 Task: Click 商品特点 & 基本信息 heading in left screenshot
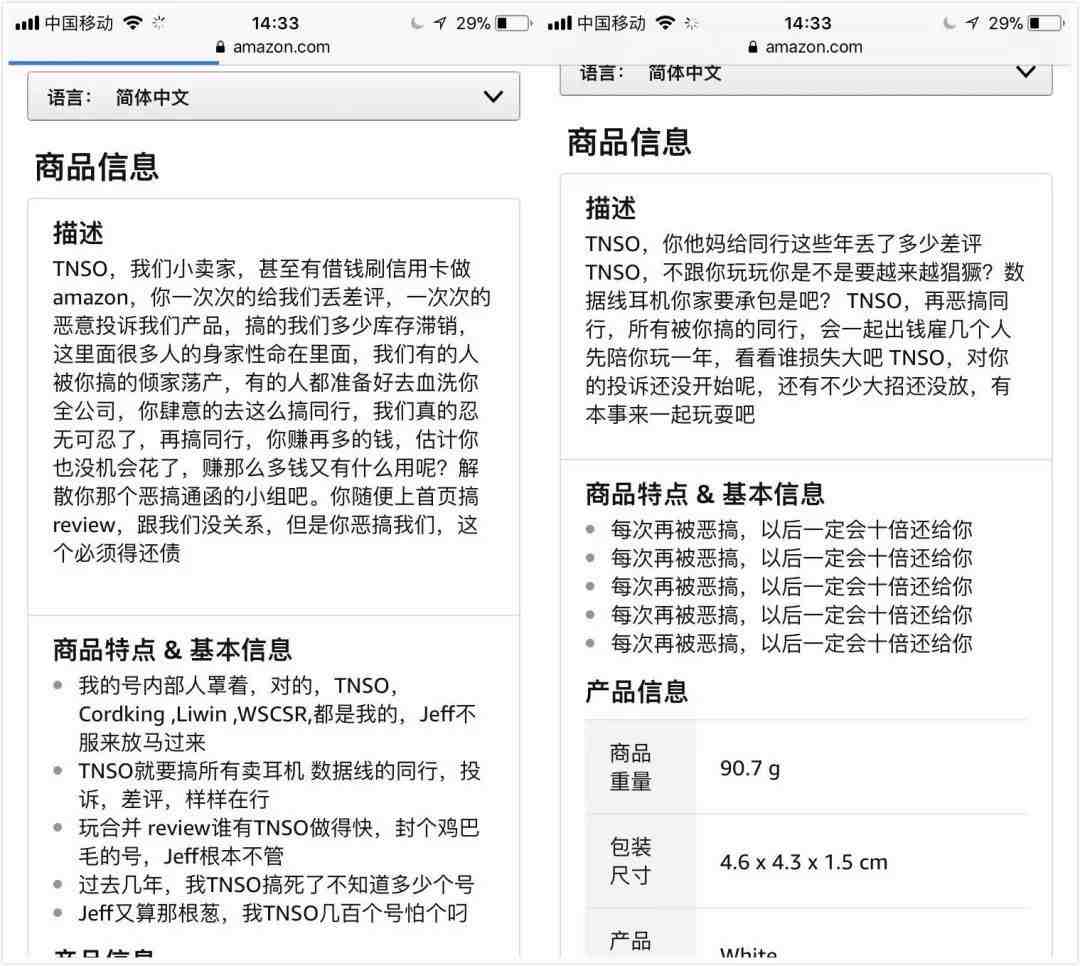[173, 650]
